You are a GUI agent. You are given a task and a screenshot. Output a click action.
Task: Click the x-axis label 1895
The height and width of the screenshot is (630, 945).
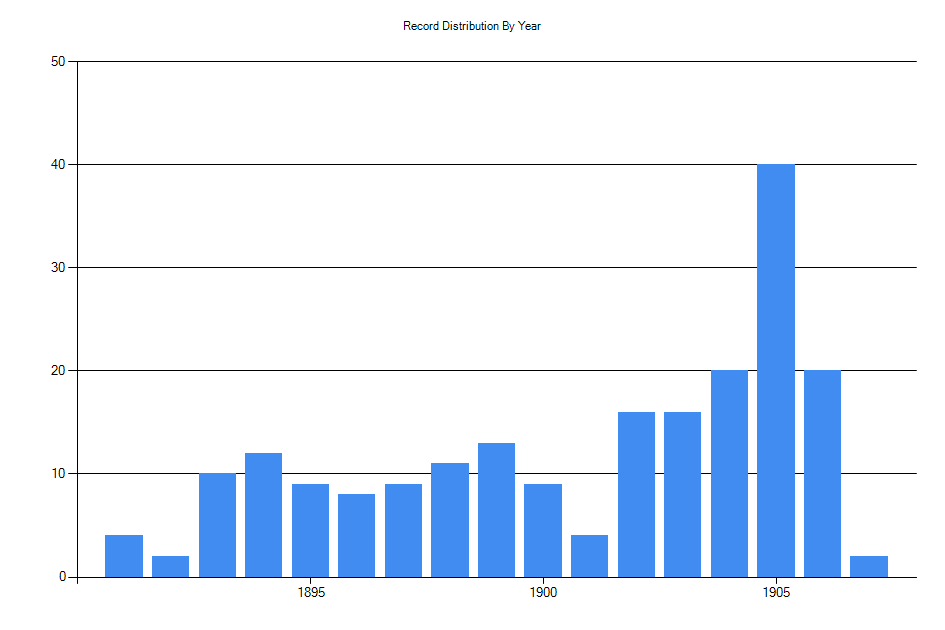pyautogui.click(x=311, y=593)
